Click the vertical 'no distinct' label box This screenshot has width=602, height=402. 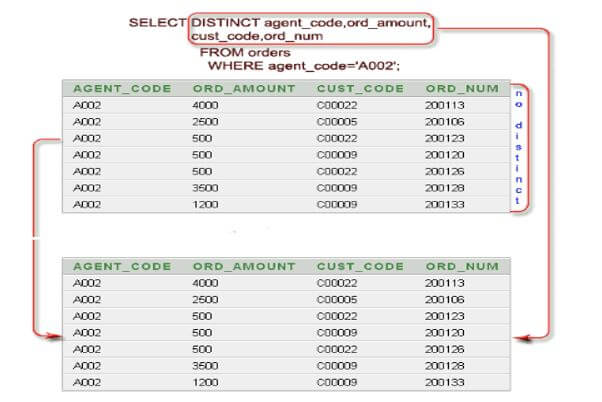coord(519,146)
